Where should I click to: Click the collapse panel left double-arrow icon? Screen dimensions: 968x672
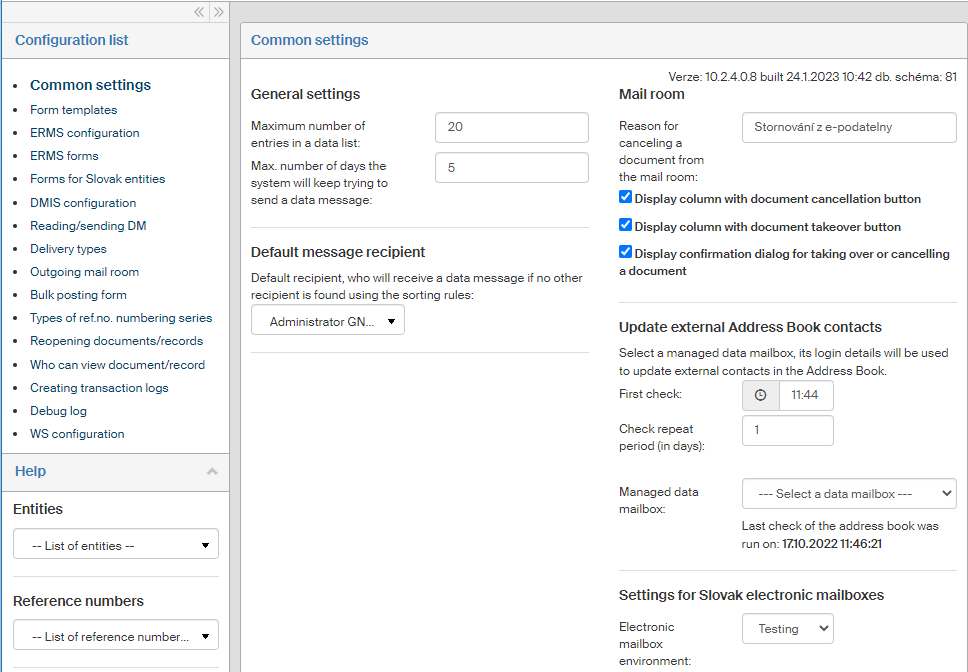point(200,12)
